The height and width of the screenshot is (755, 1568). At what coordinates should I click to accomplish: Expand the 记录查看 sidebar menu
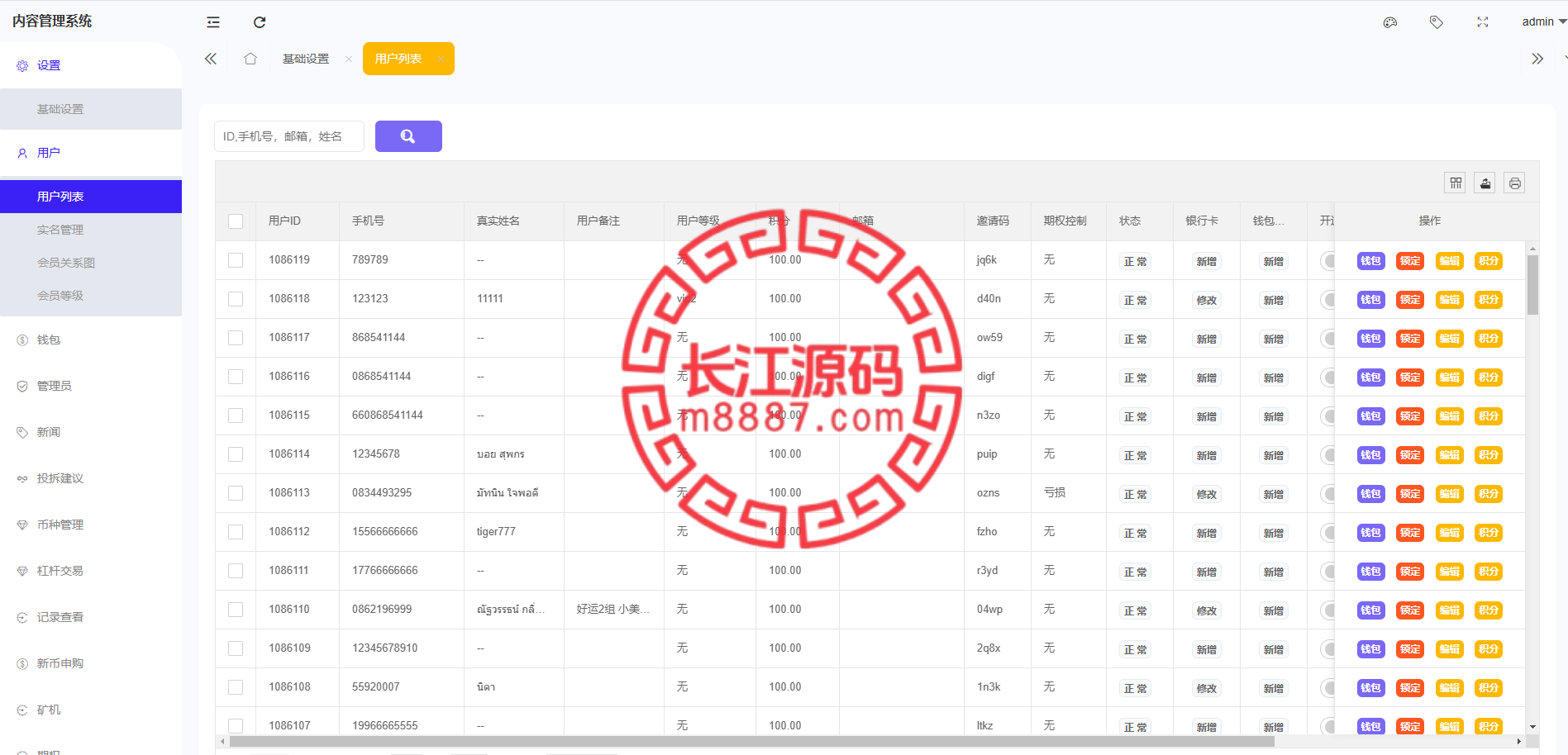91,617
